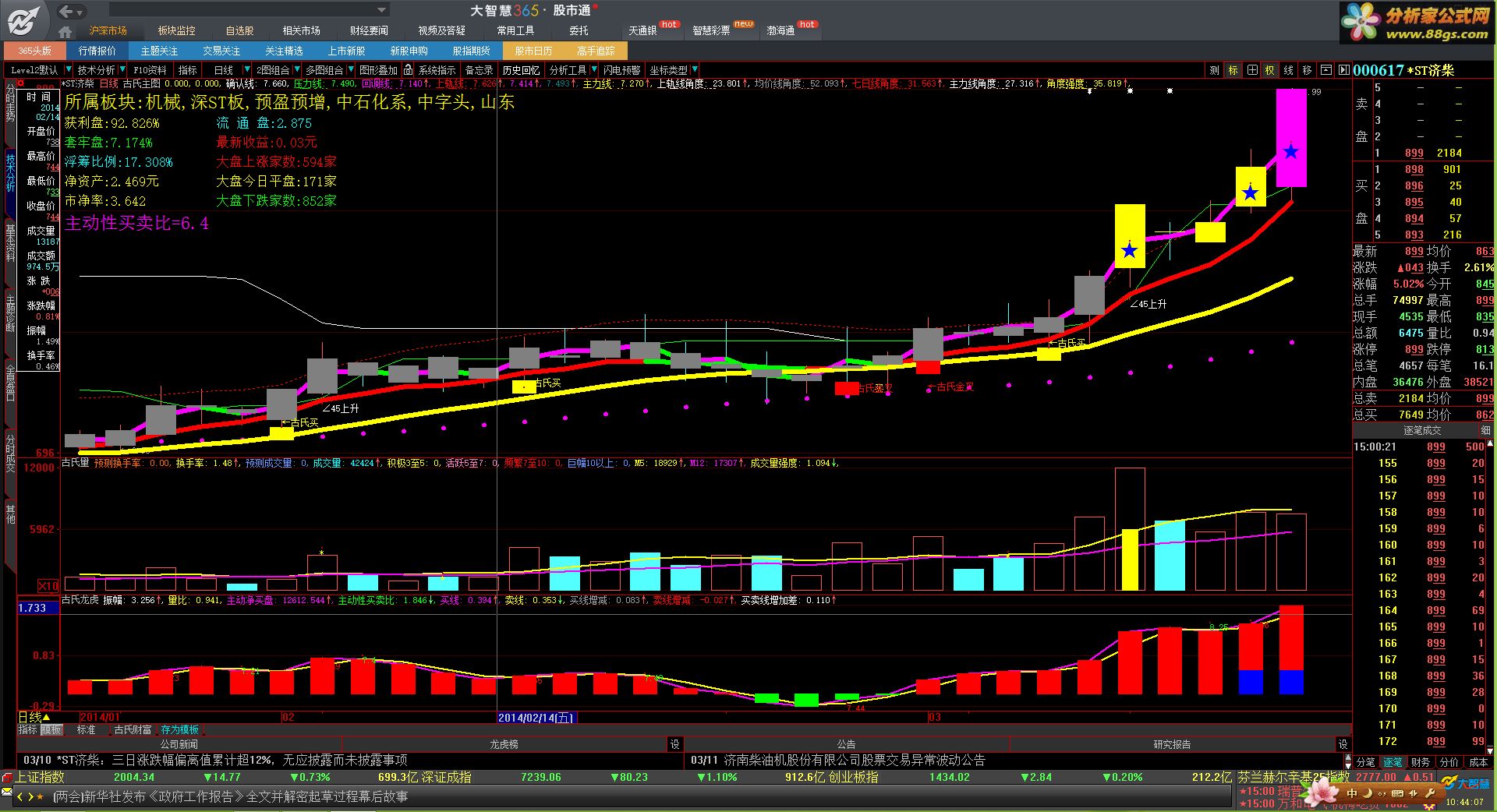Switch to the 逐笔 bottom tab
Screen dimensions: 1497x812
1392,762
